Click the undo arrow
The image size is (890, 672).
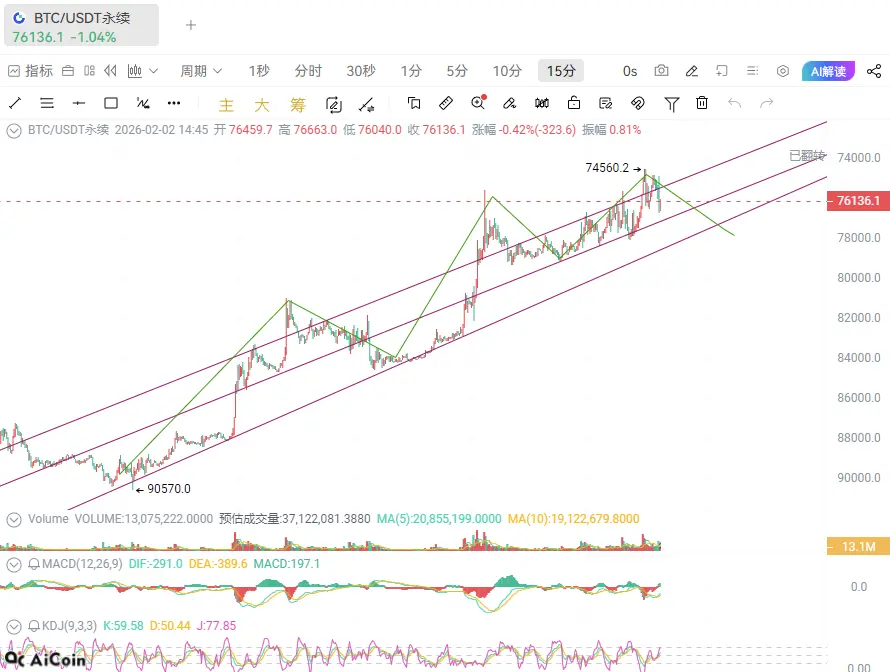[734, 103]
